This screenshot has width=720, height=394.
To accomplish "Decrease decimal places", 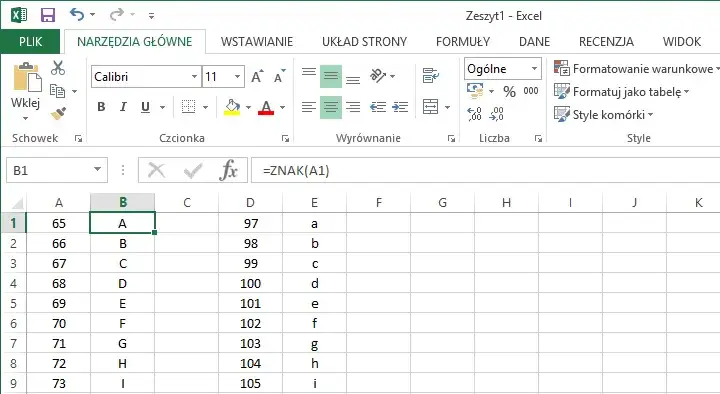I will (496, 113).
